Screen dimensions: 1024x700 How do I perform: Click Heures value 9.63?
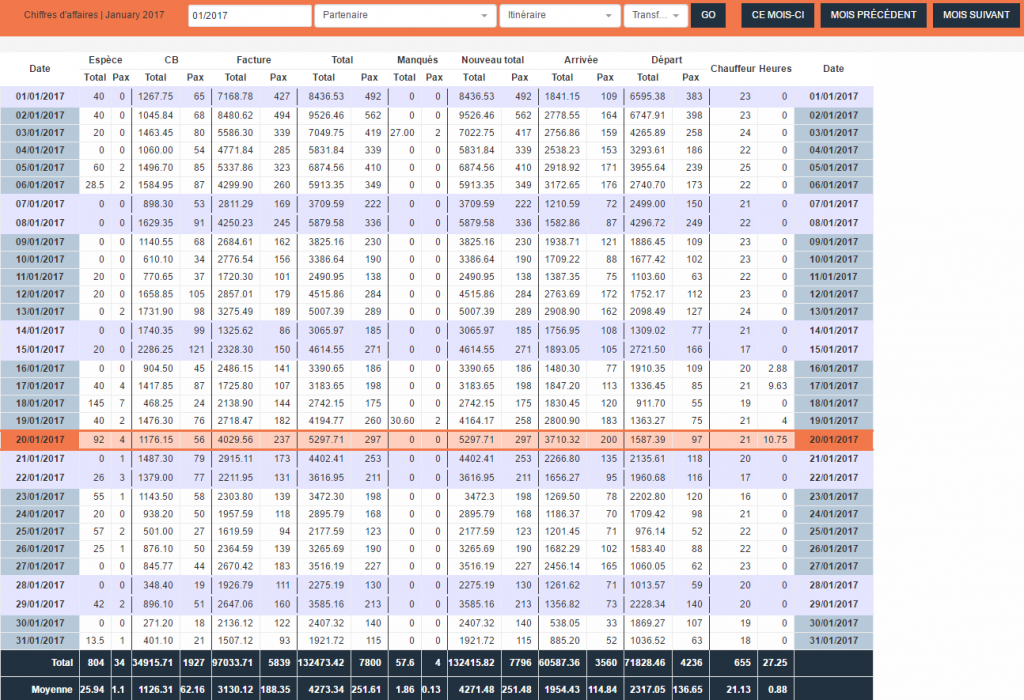point(777,386)
